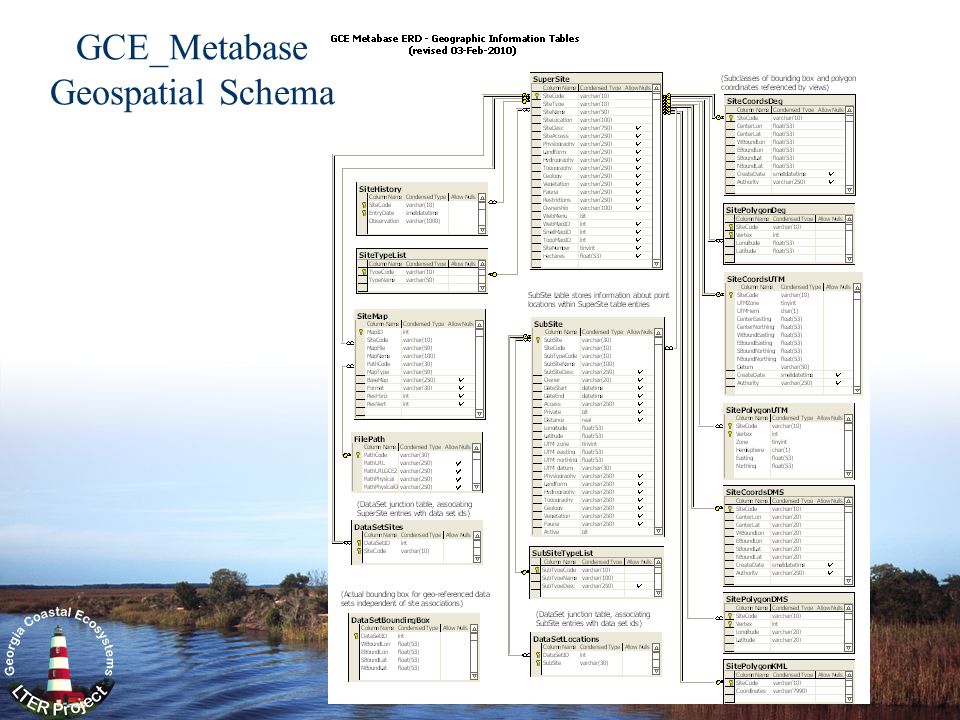Click the DataSetID key icon in DataSetLocations
This screenshot has width=960, height=720.
click(538, 655)
